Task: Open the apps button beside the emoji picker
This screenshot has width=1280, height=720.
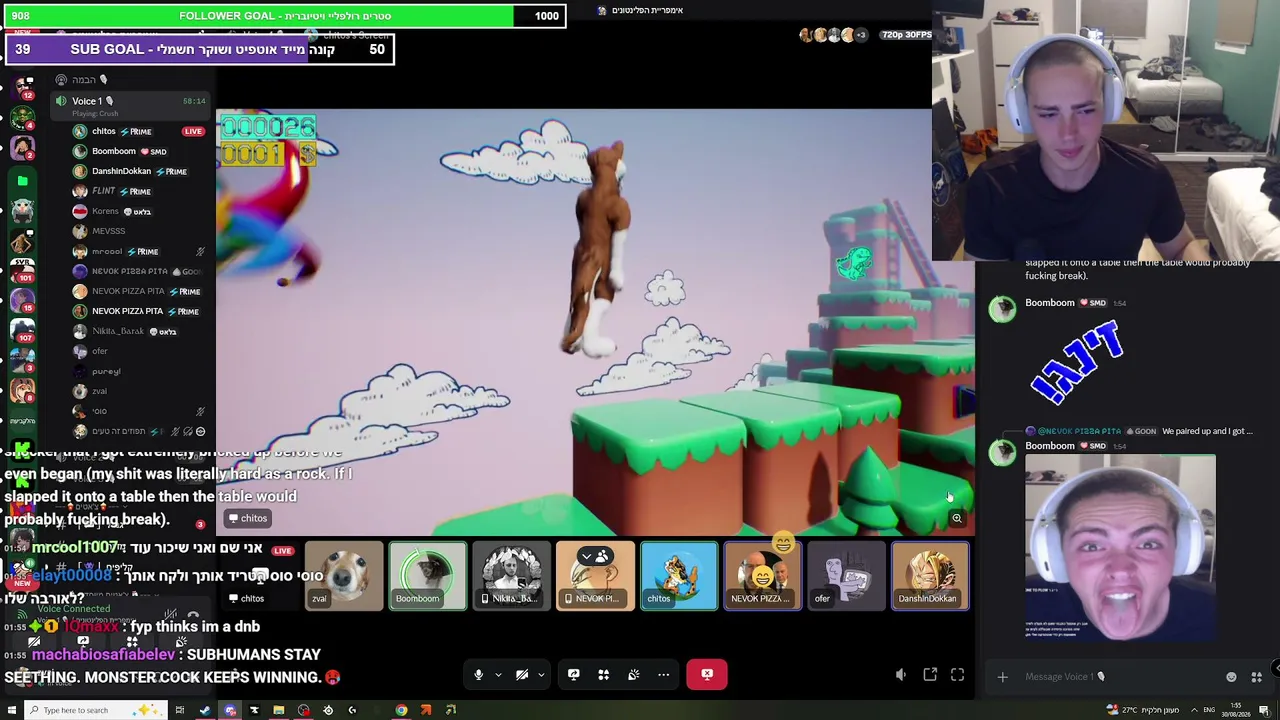Action: tap(1256, 677)
